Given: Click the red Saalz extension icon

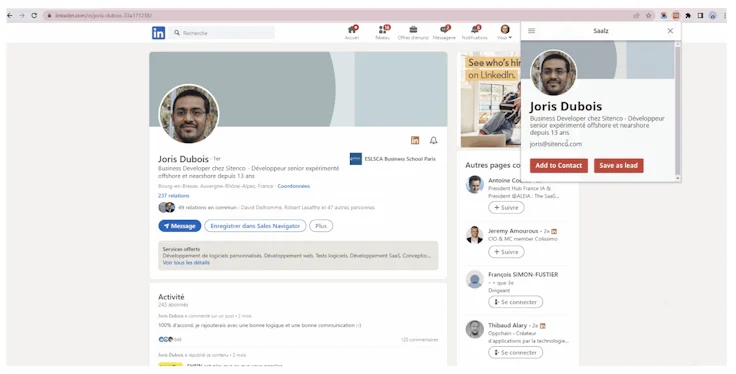Looking at the screenshot, I should click(x=676, y=15).
